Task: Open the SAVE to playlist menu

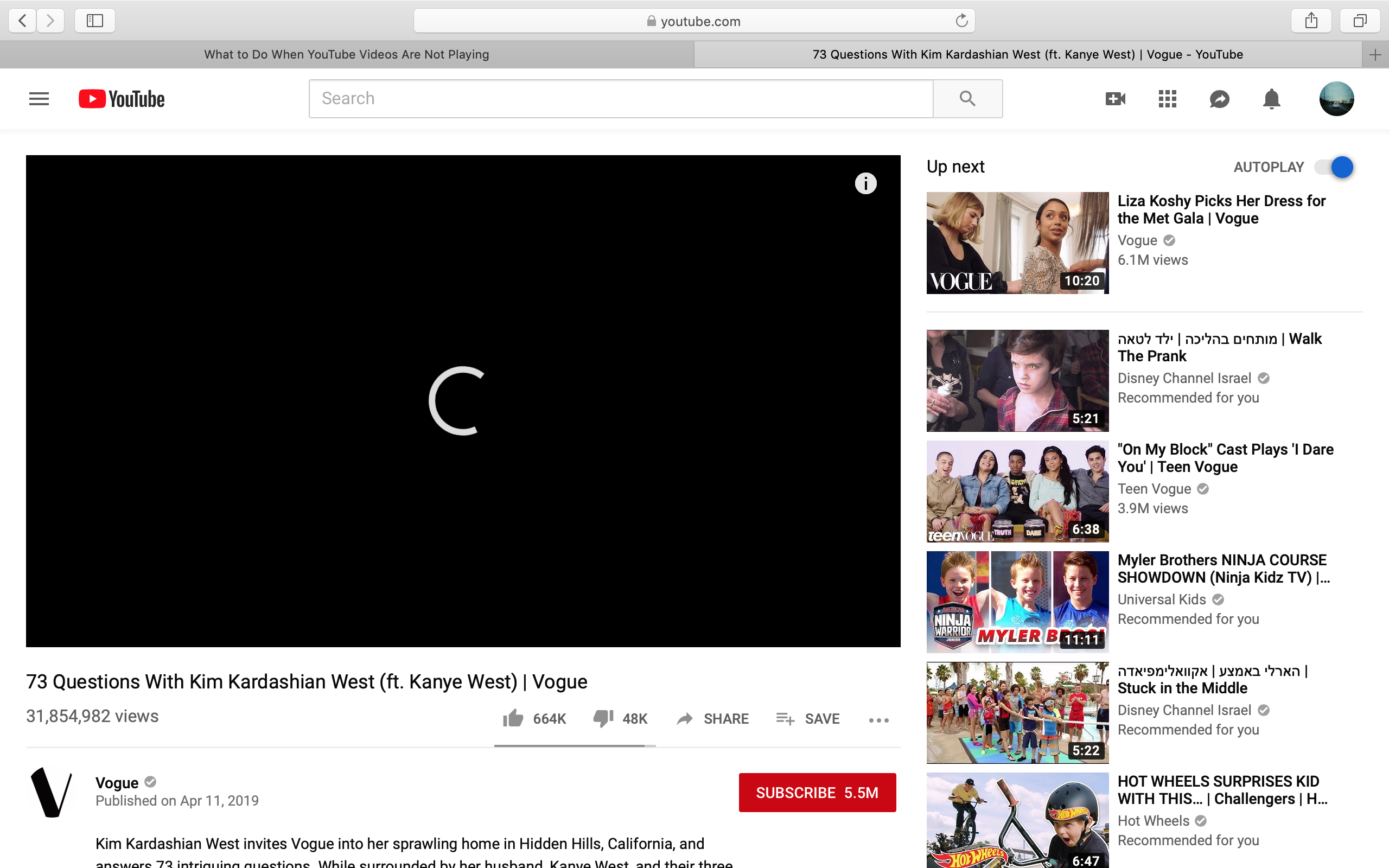Action: coord(808,718)
